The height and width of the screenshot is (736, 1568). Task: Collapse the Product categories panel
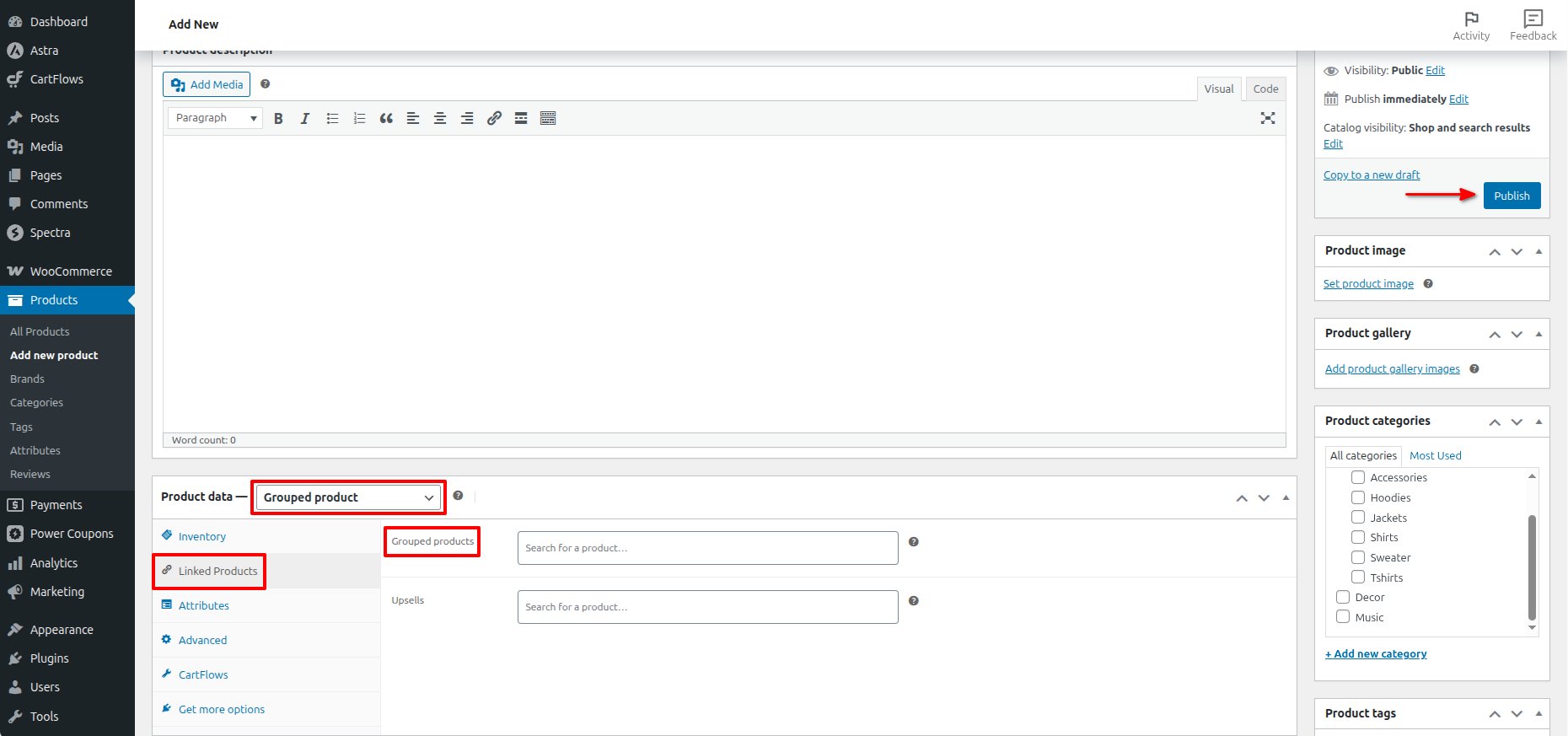[x=1538, y=422]
